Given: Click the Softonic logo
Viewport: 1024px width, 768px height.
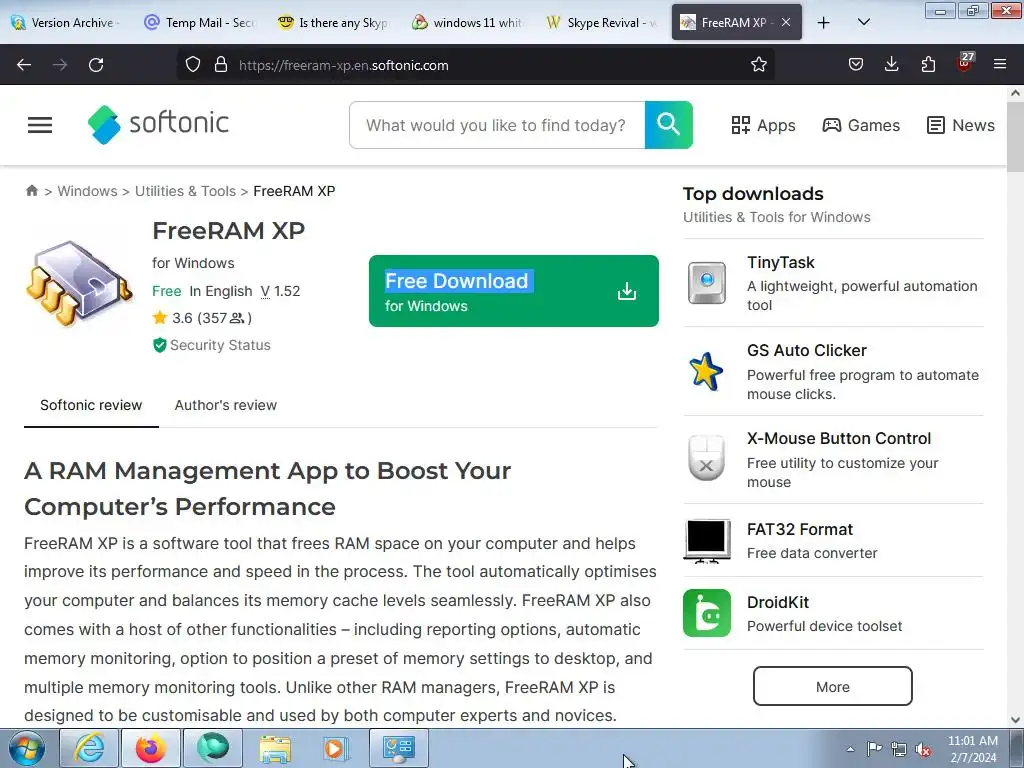Looking at the screenshot, I should tap(158, 124).
